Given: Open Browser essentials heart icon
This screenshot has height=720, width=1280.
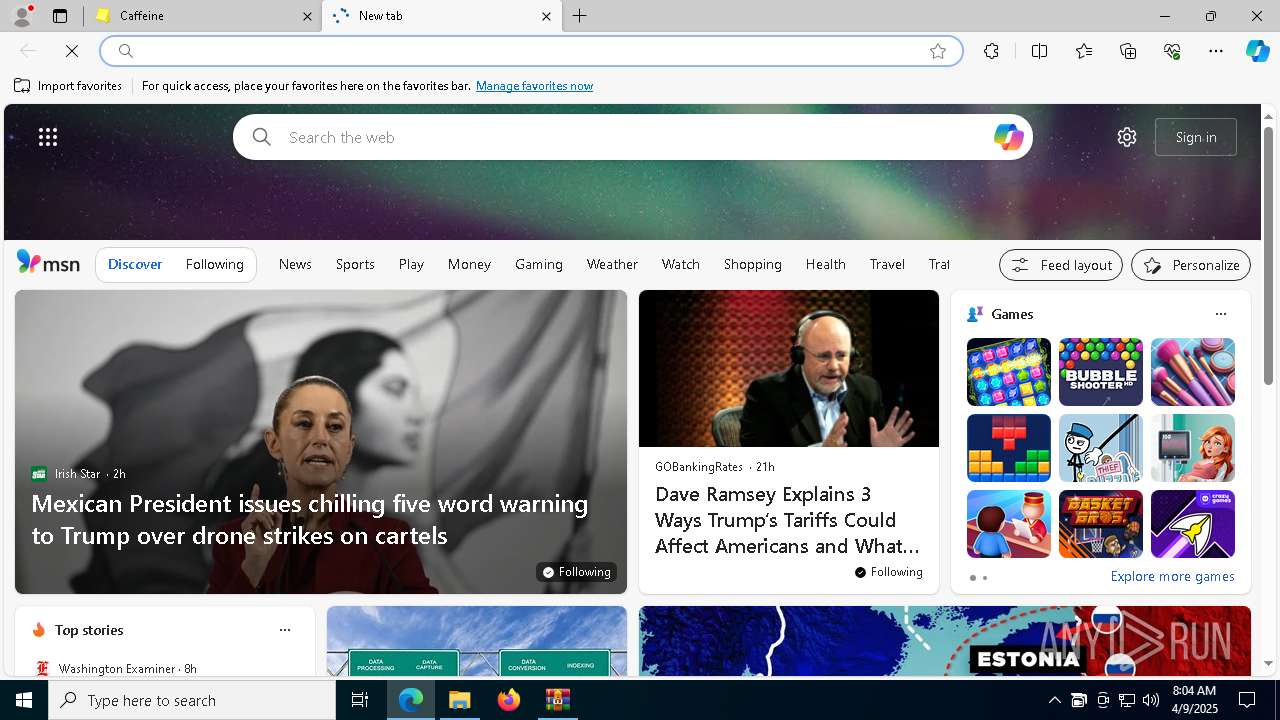Looking at the screenshot, I should click(1172, 51).
